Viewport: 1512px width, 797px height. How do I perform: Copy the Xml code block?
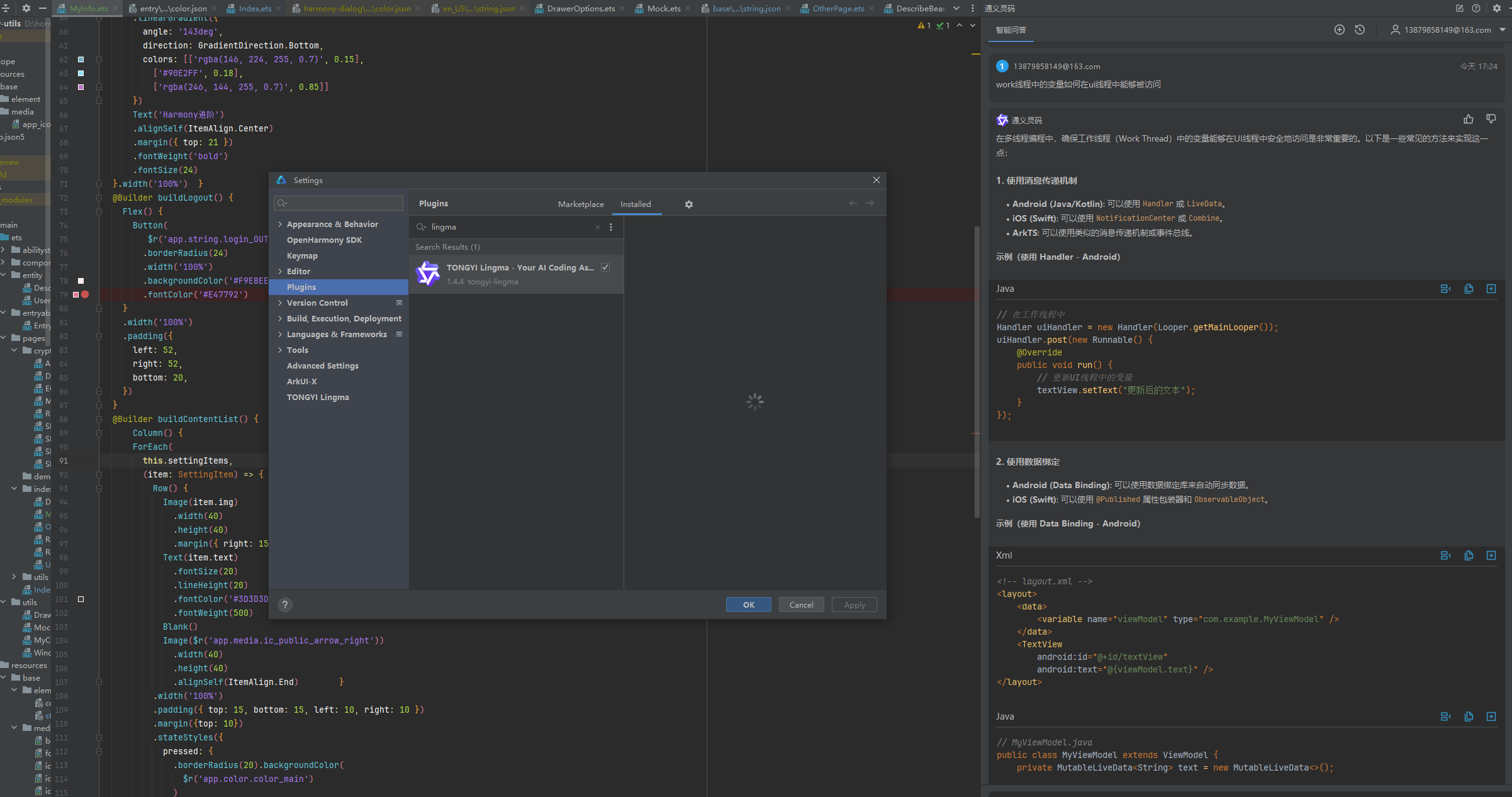(x=1469, y=555)
